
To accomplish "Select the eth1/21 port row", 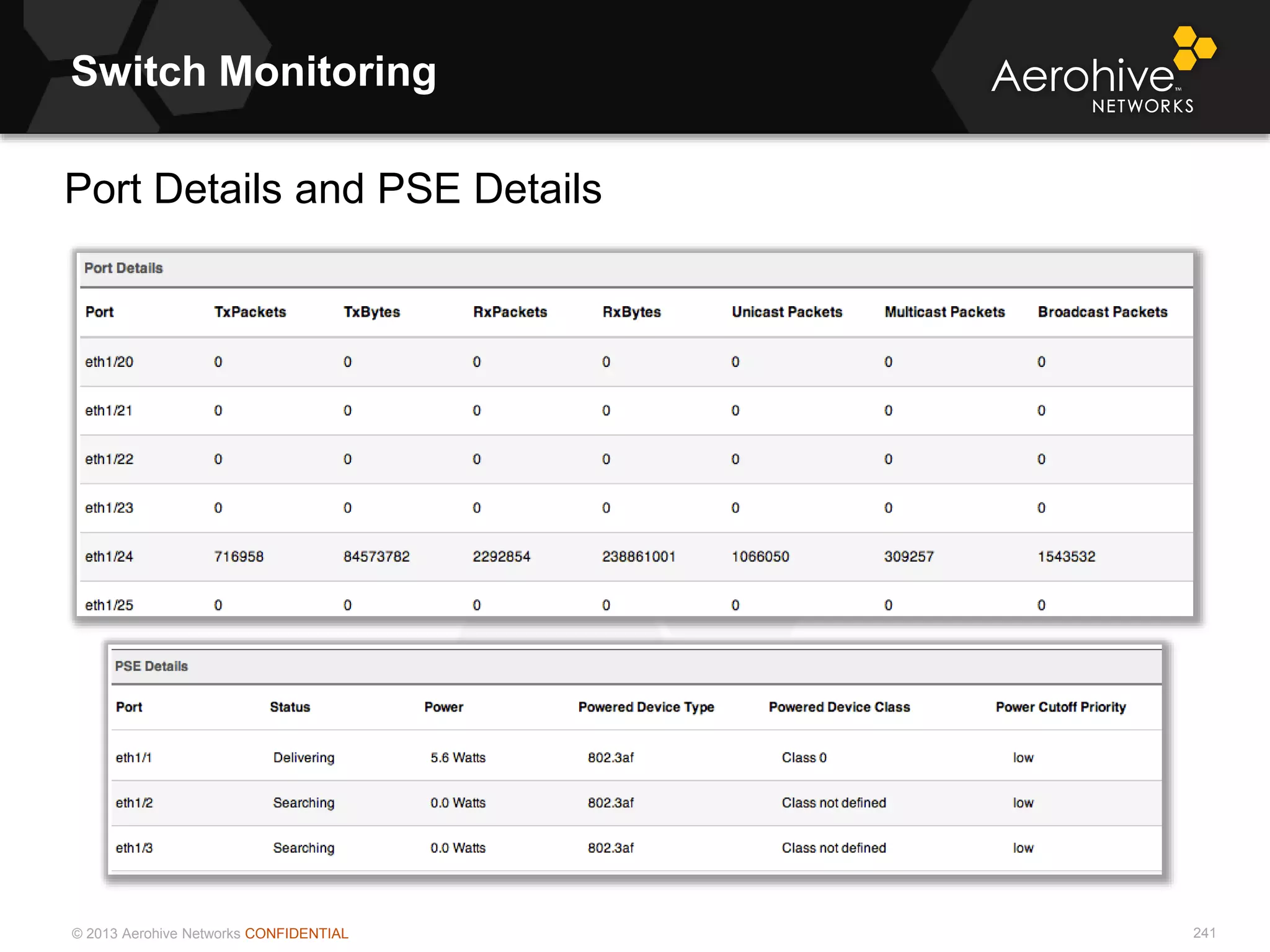I will click(x=636, y=410).
